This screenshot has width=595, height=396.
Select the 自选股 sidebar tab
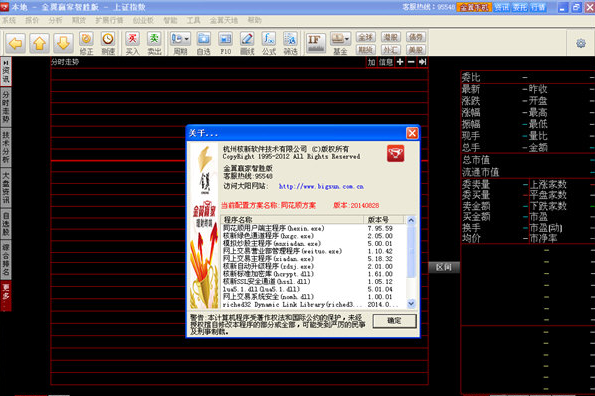(6, 224)
